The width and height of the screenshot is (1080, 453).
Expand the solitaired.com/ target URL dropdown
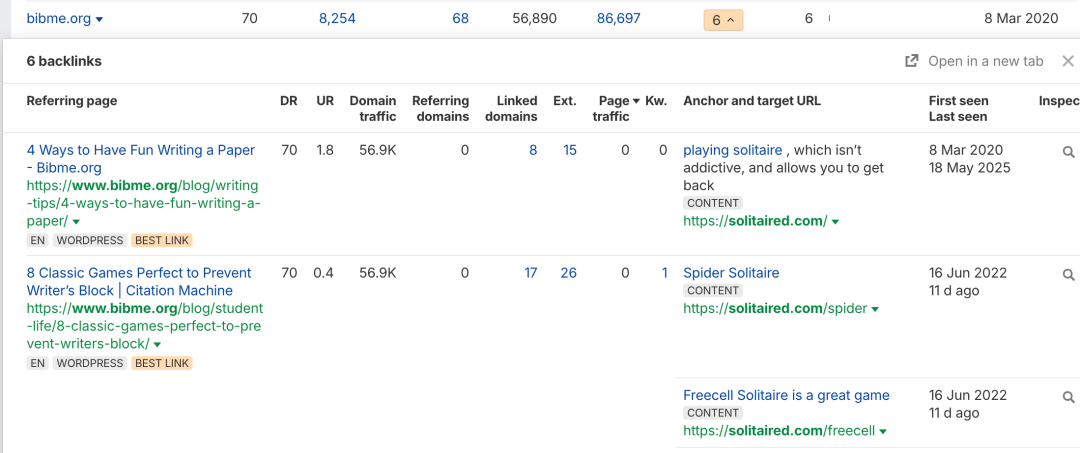(835, 222)
